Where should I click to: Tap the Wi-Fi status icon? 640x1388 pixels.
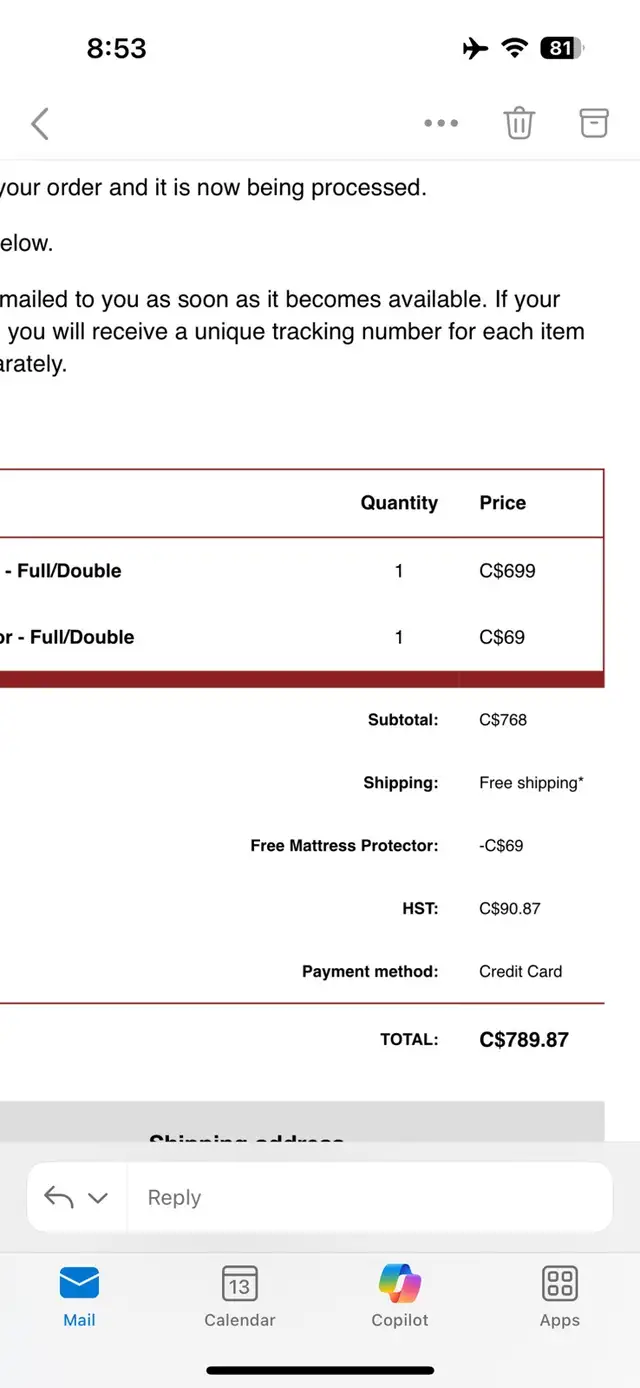(514, 48)
